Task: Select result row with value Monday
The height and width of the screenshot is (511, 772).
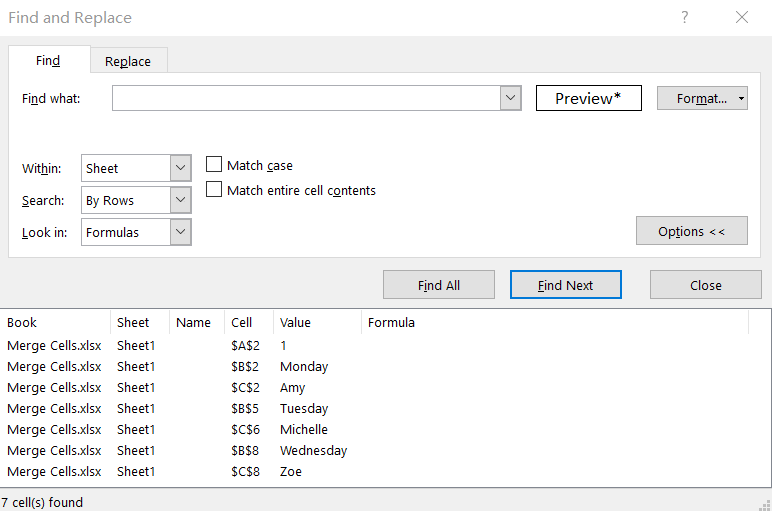Action: (x=385, y=367)
